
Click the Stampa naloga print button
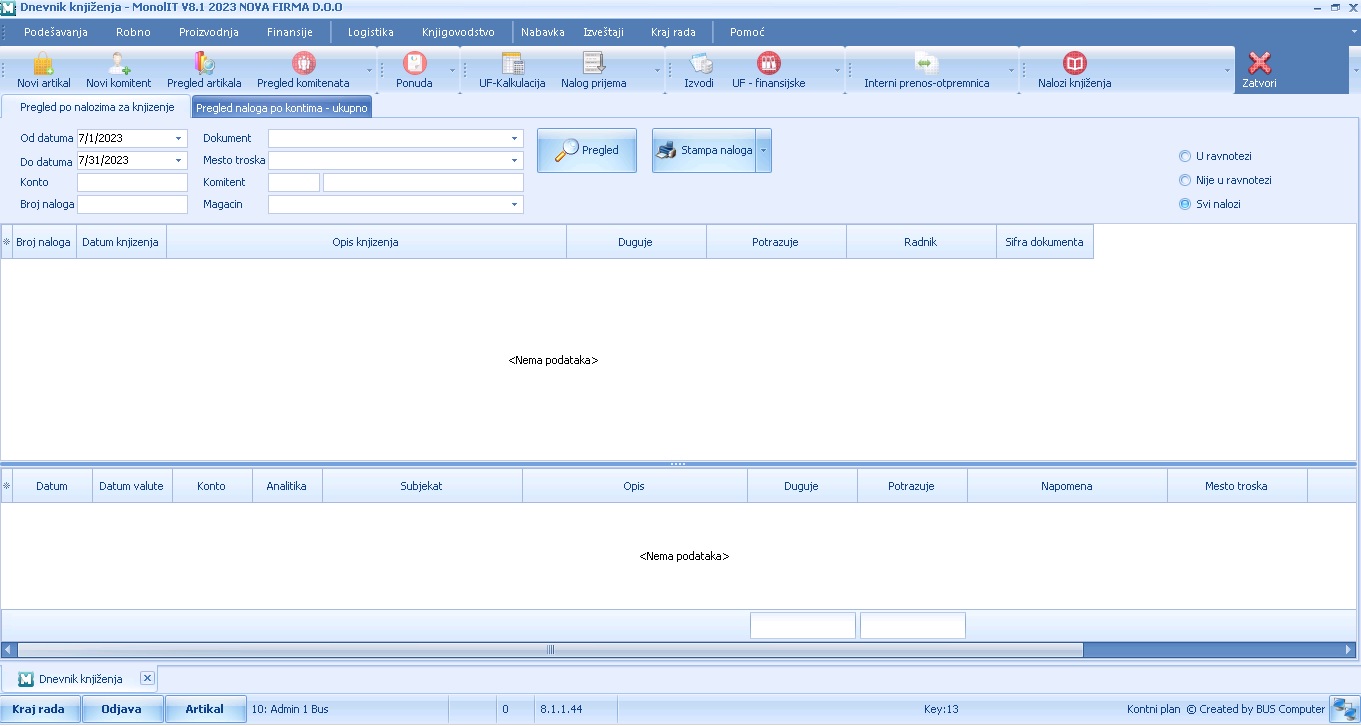[705, 150]
